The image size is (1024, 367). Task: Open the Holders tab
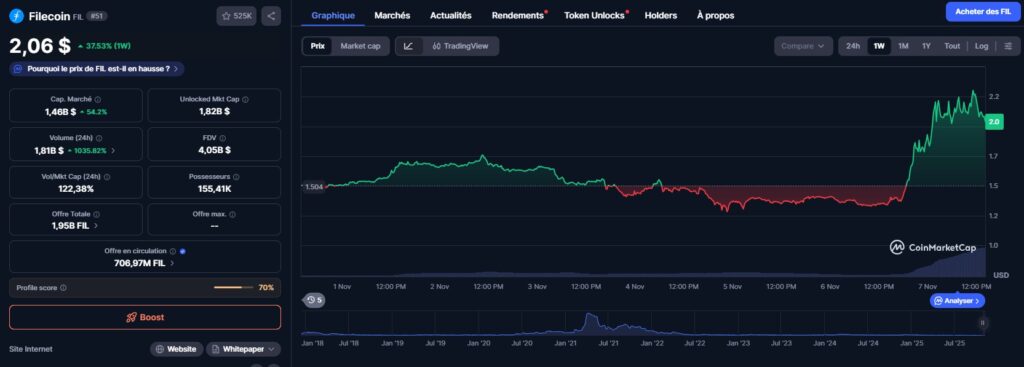coord(661,15)
